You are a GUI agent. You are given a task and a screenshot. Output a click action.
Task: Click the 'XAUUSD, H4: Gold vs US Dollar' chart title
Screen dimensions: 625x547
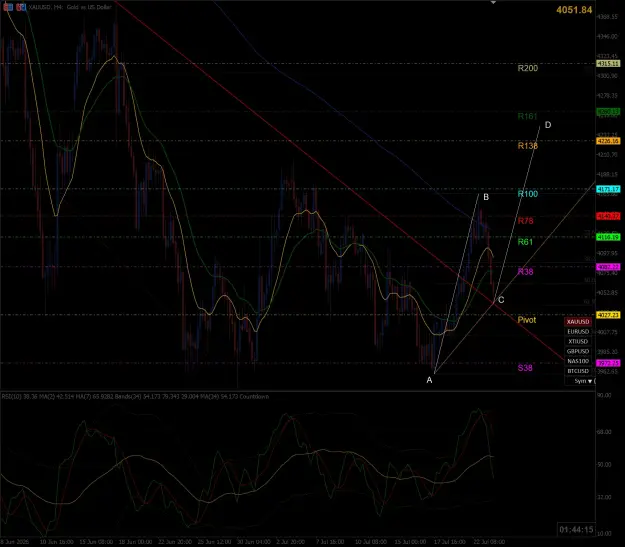[x=70, y=7]
